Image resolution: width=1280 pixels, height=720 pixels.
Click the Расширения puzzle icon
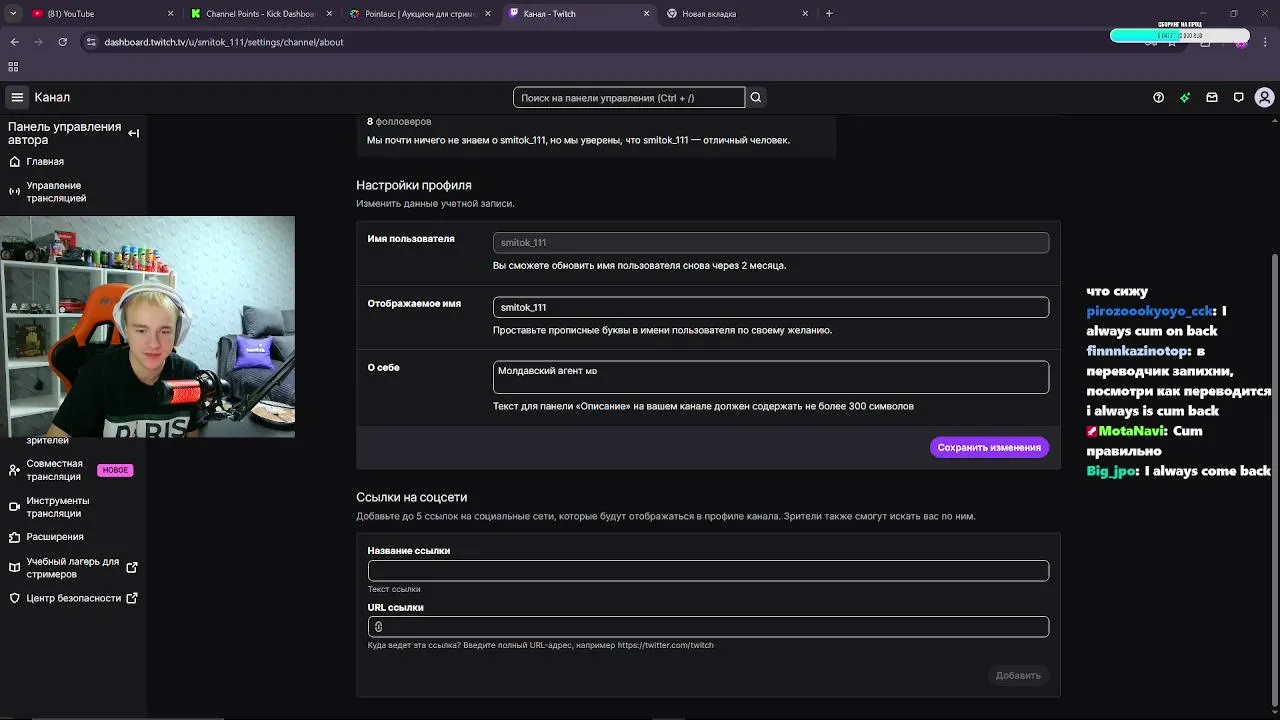14,537
